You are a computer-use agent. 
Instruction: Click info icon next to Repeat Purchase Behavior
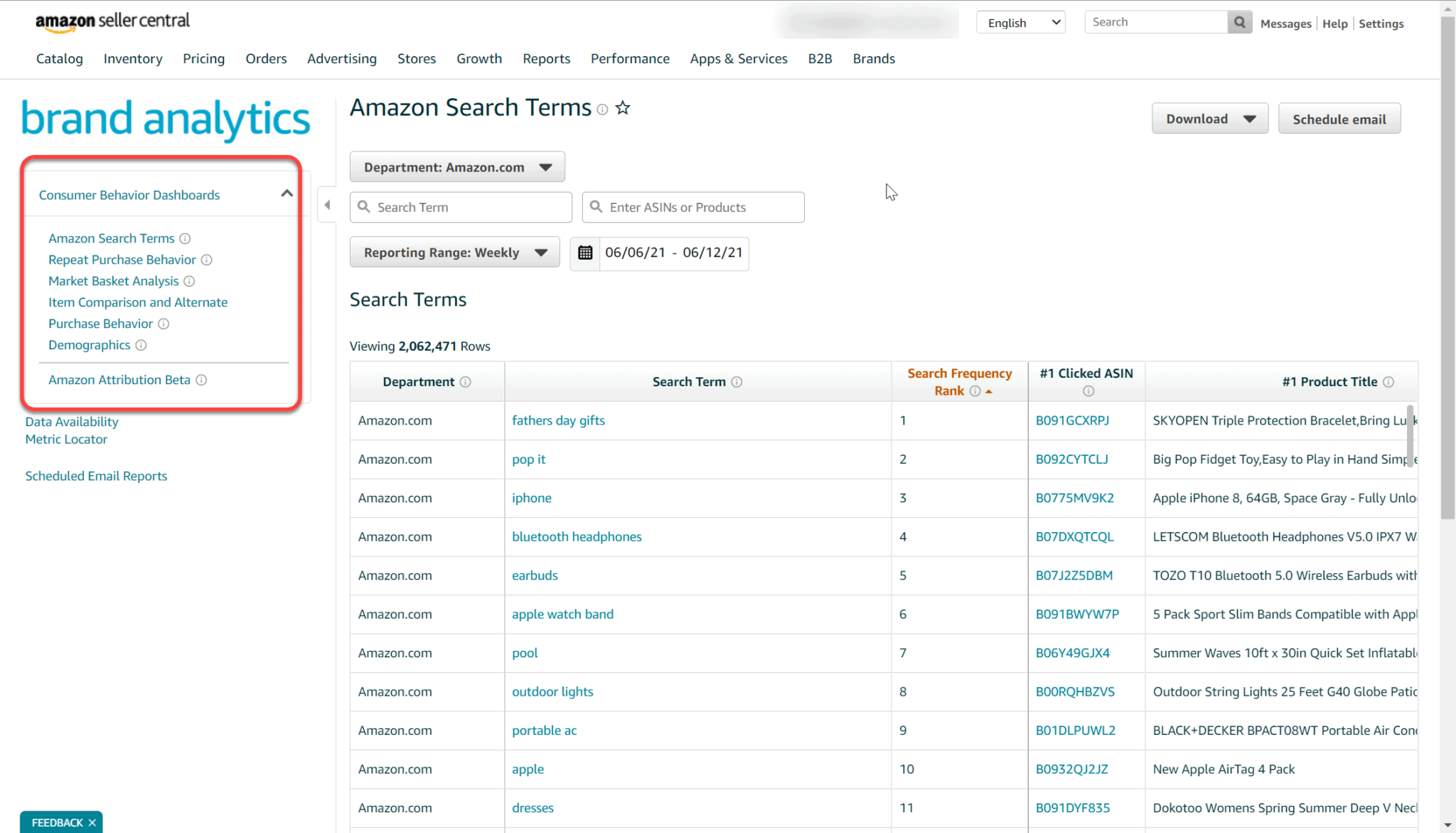coord(207,260)
